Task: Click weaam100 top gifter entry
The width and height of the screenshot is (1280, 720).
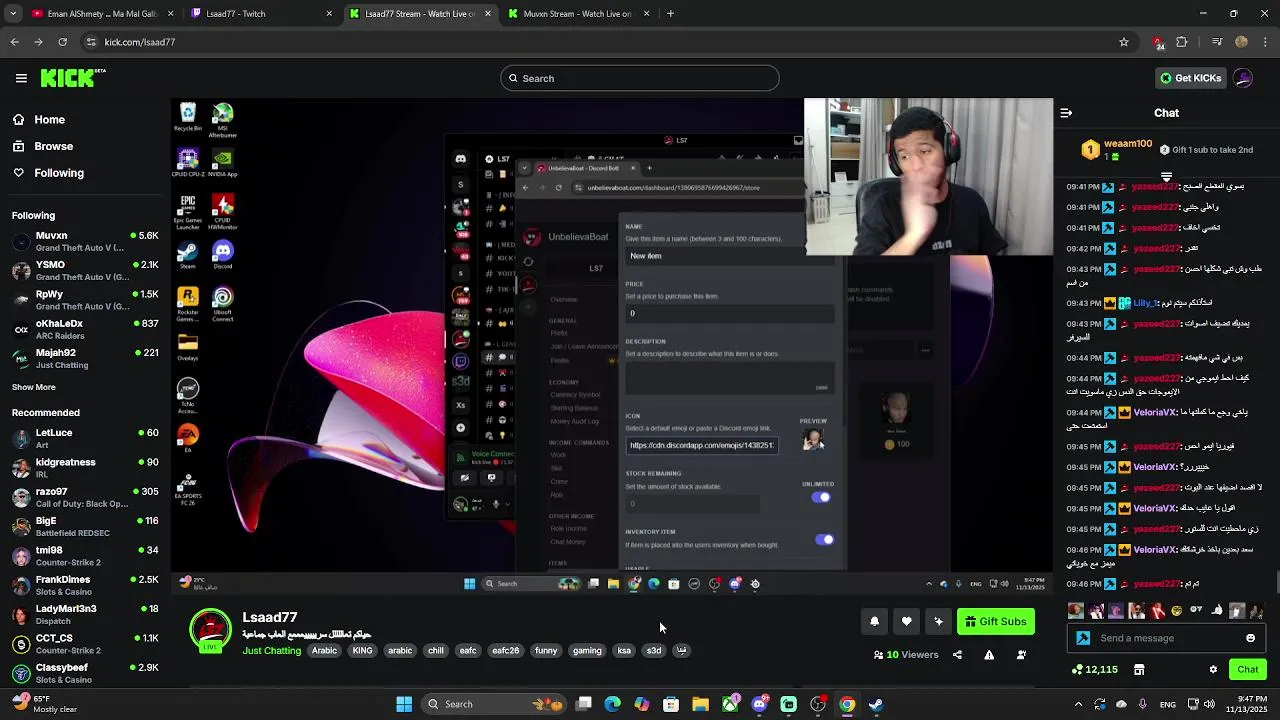Action: click(x=1118, y=149)
